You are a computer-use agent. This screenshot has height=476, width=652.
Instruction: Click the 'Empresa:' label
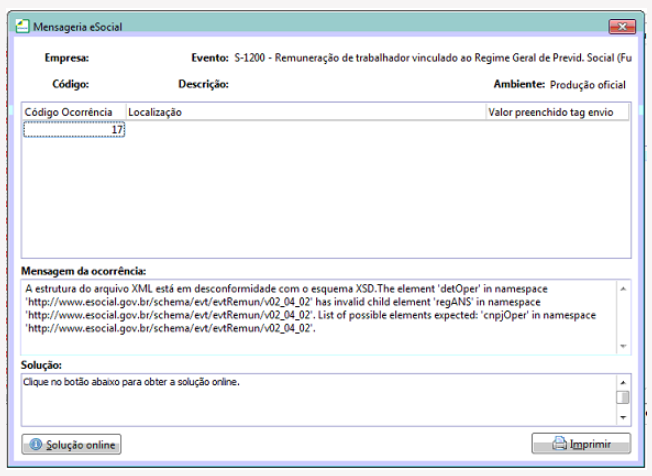[x=67, y=58]
